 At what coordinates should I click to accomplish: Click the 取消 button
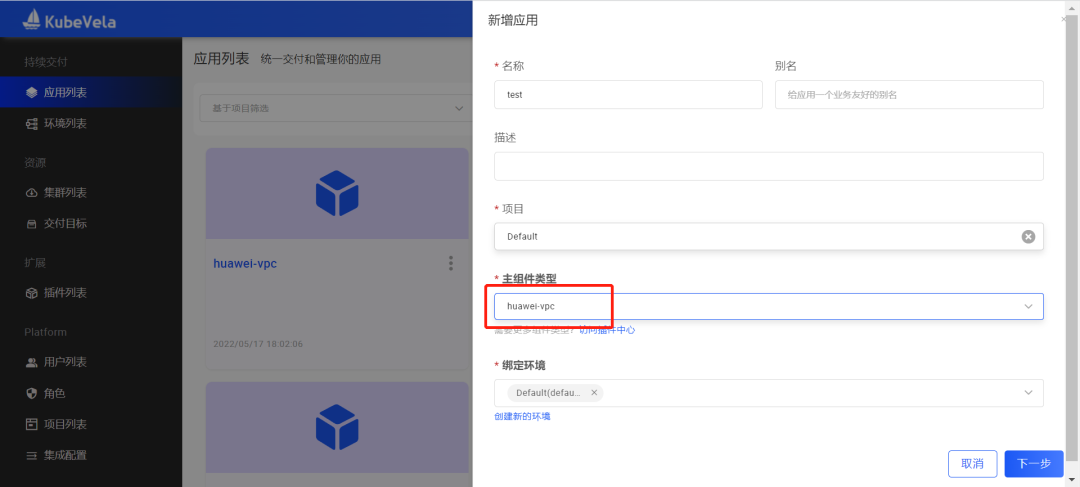click(x=973, y=464)
